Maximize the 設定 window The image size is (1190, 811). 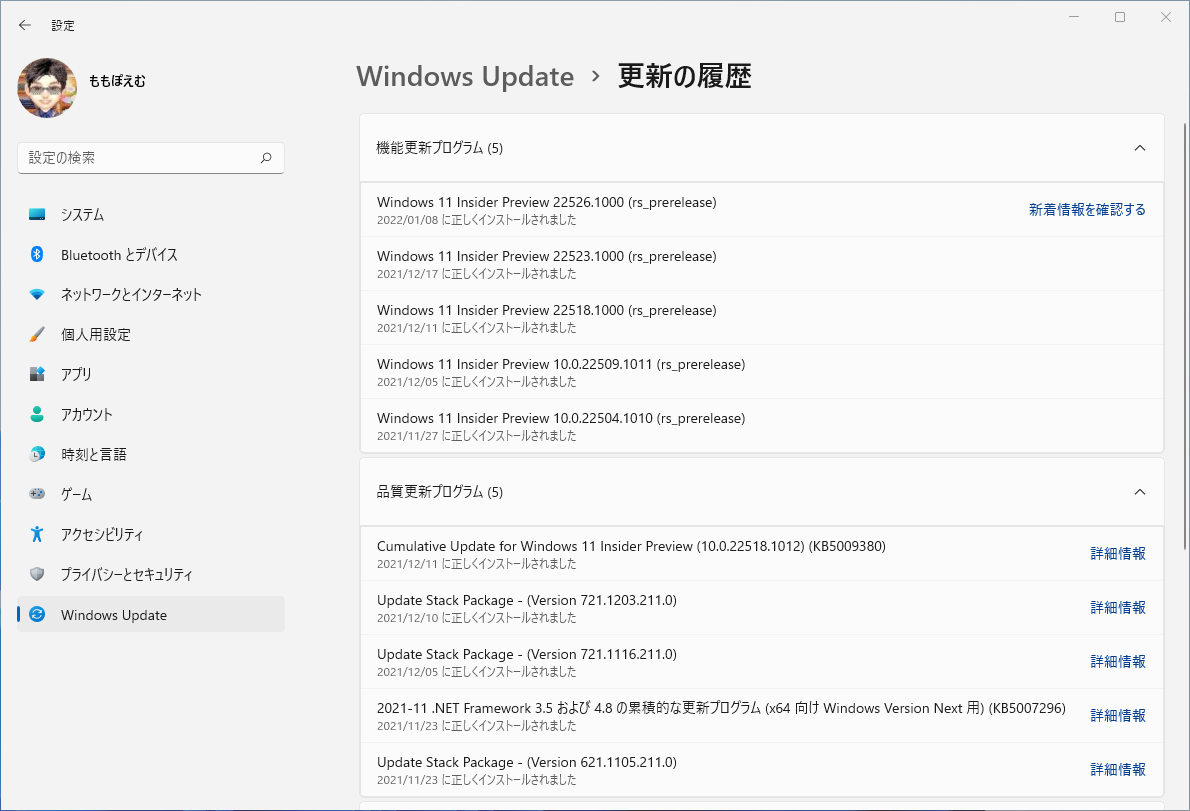pyautogui.click(x=1120, y=17)
